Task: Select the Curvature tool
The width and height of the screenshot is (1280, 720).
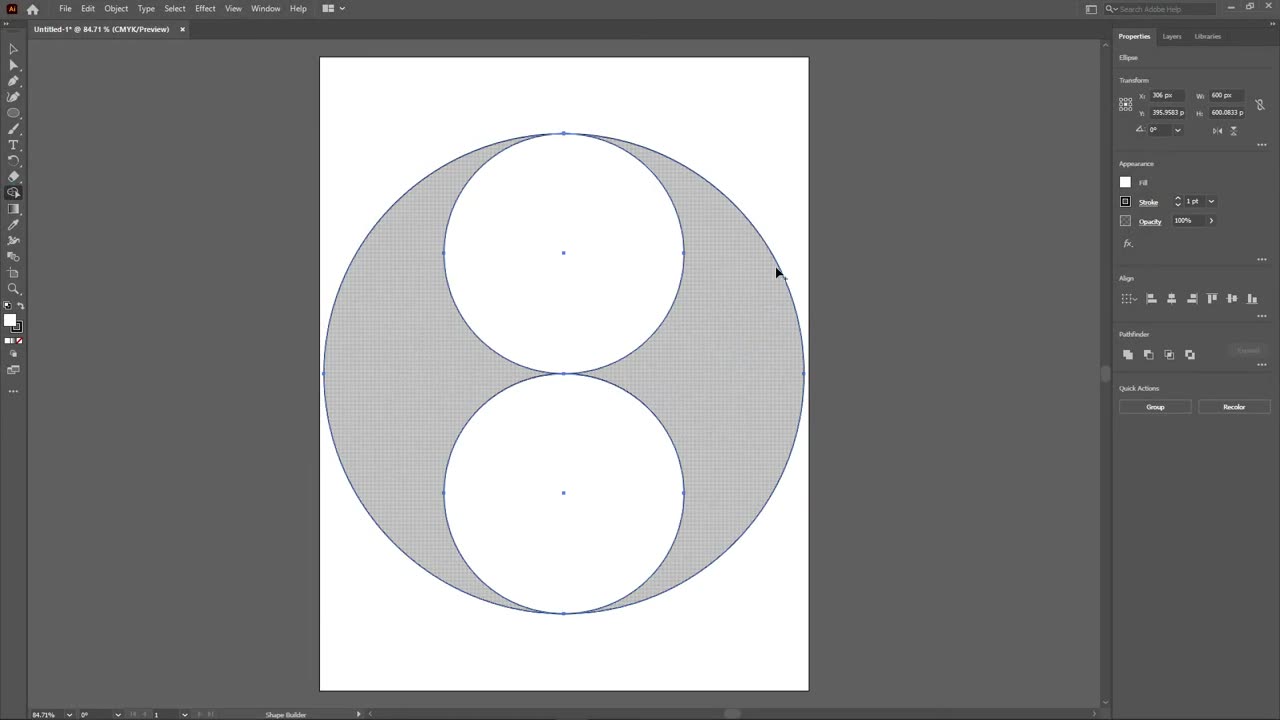Action: (x=13, y=96)
